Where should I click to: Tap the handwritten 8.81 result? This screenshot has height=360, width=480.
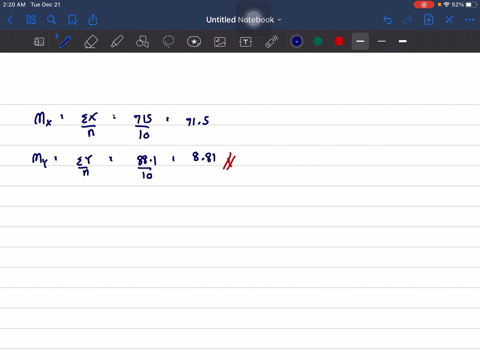point(204,157)
